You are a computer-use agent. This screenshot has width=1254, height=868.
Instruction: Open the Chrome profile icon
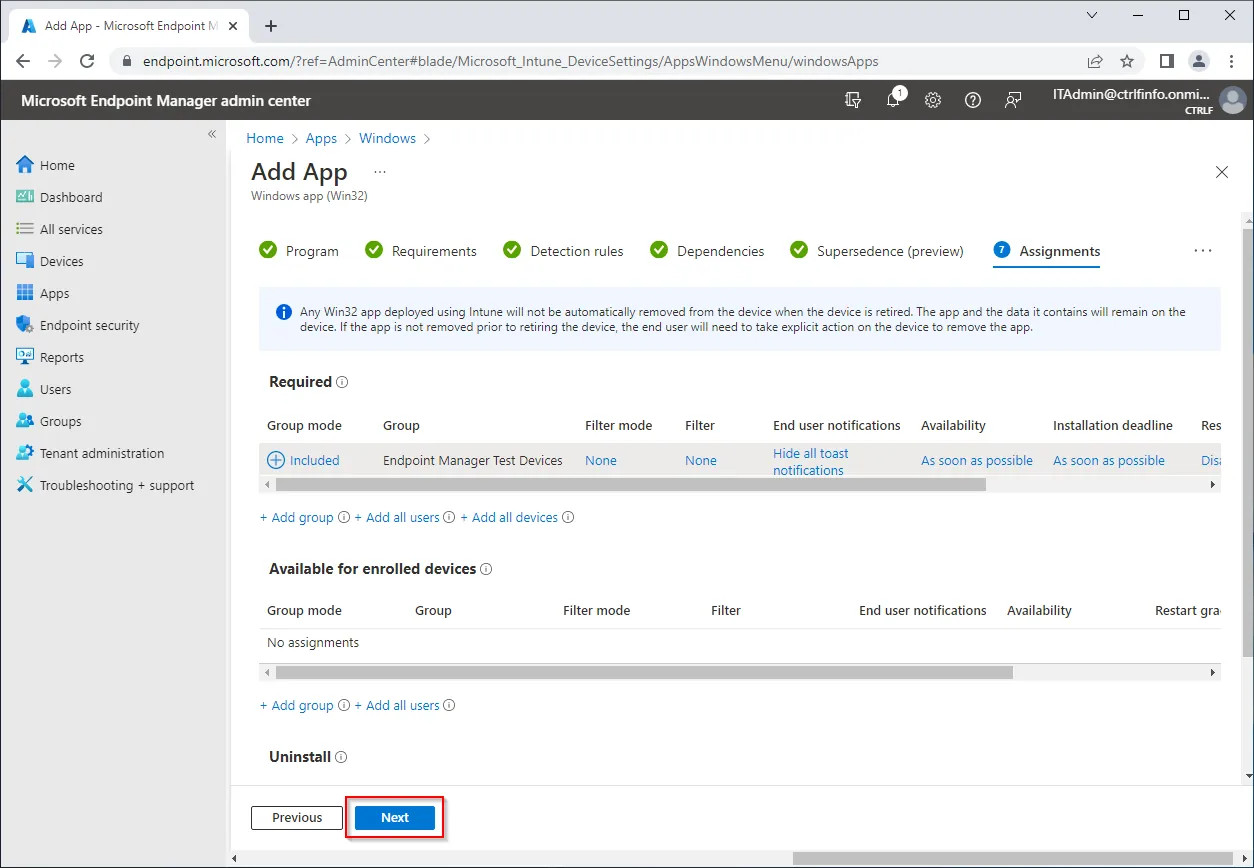tap(1198, 61)
